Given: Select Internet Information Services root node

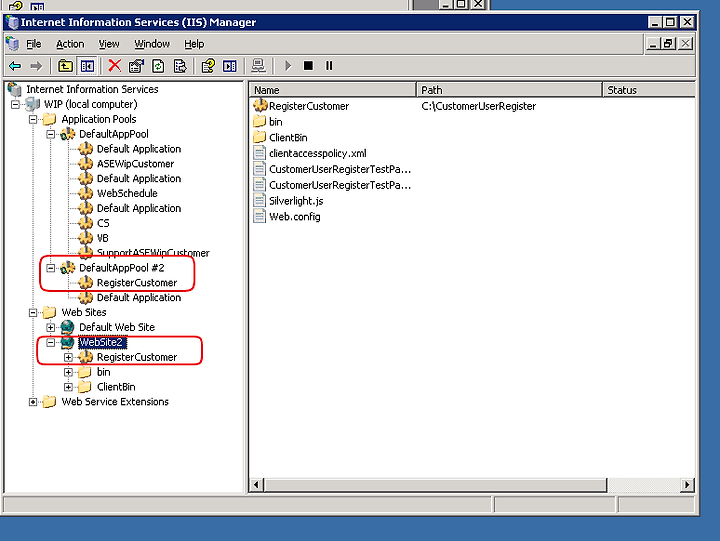Looking at the screenshot, I should coord(92,89).
